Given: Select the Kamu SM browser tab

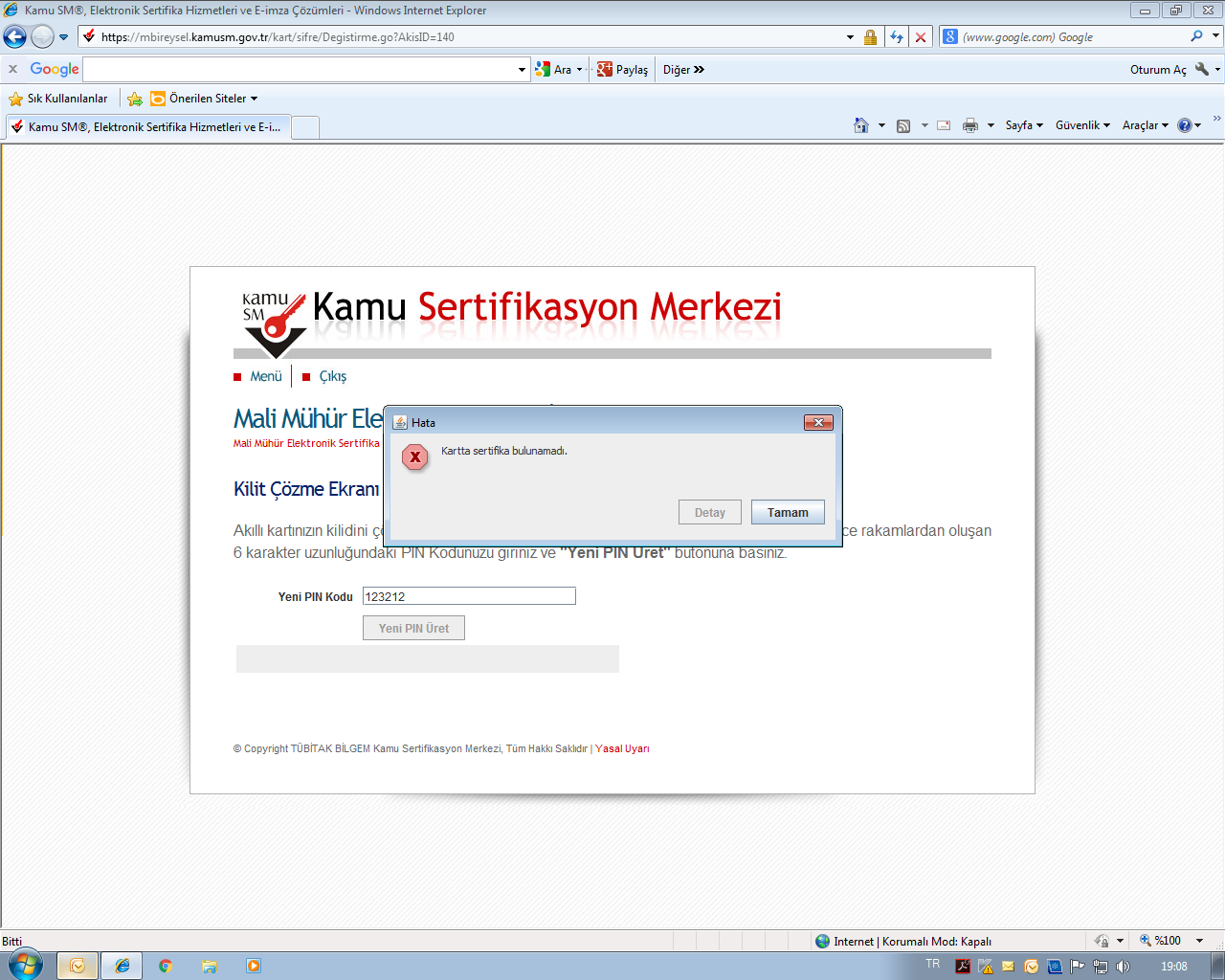Looking at the screenshot, I should [x=148, y=126].
